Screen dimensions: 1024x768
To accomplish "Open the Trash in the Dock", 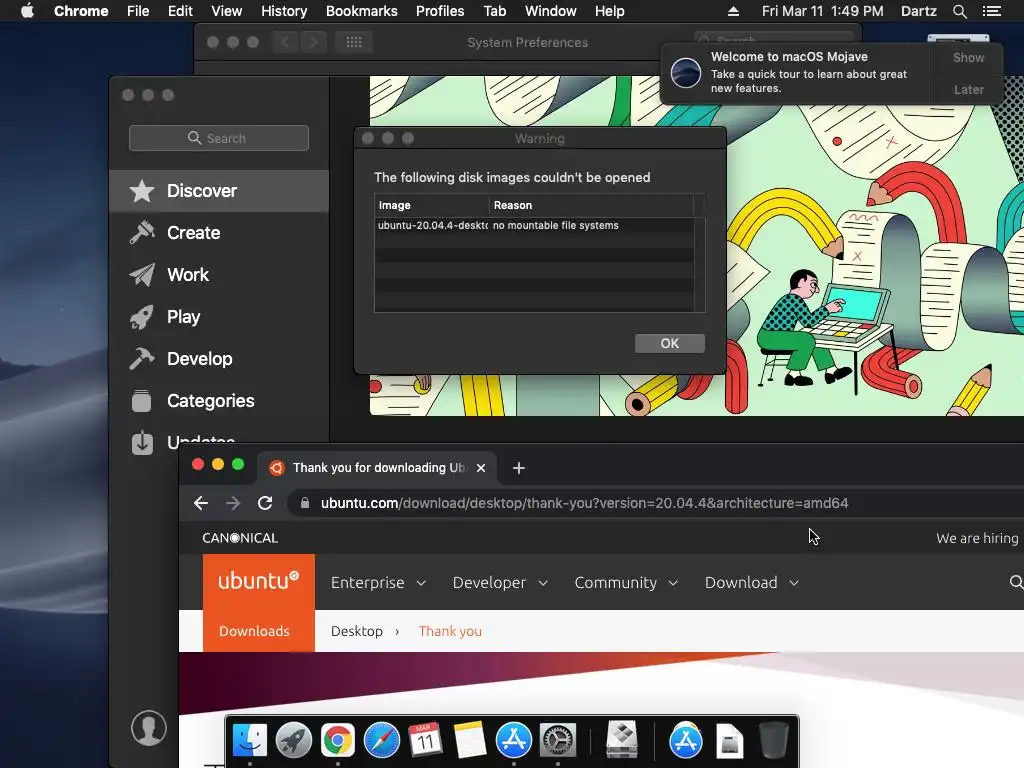I will tap(773, 740).
